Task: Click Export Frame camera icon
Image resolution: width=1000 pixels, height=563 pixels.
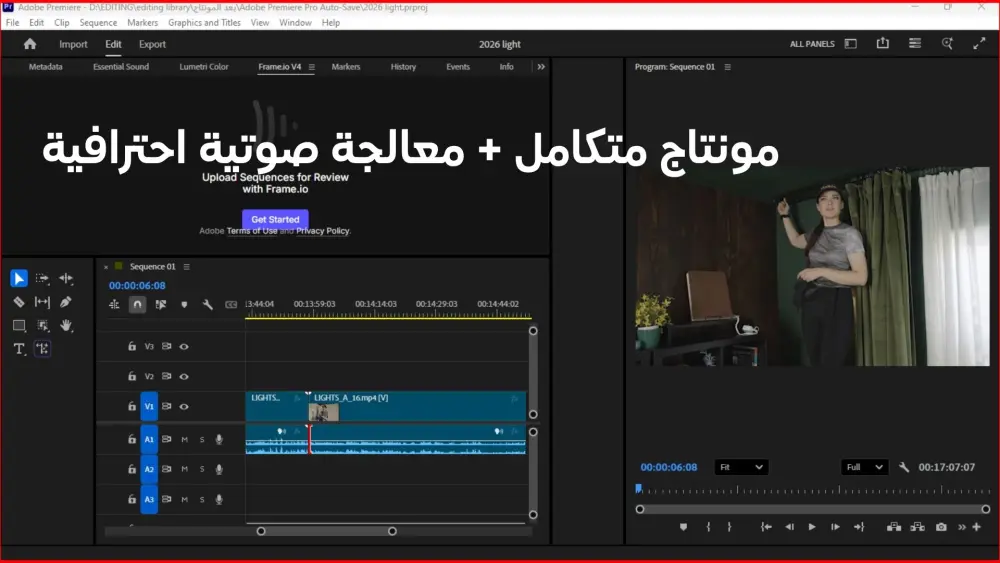Action: pyautogui.click(x=941, y=527)
